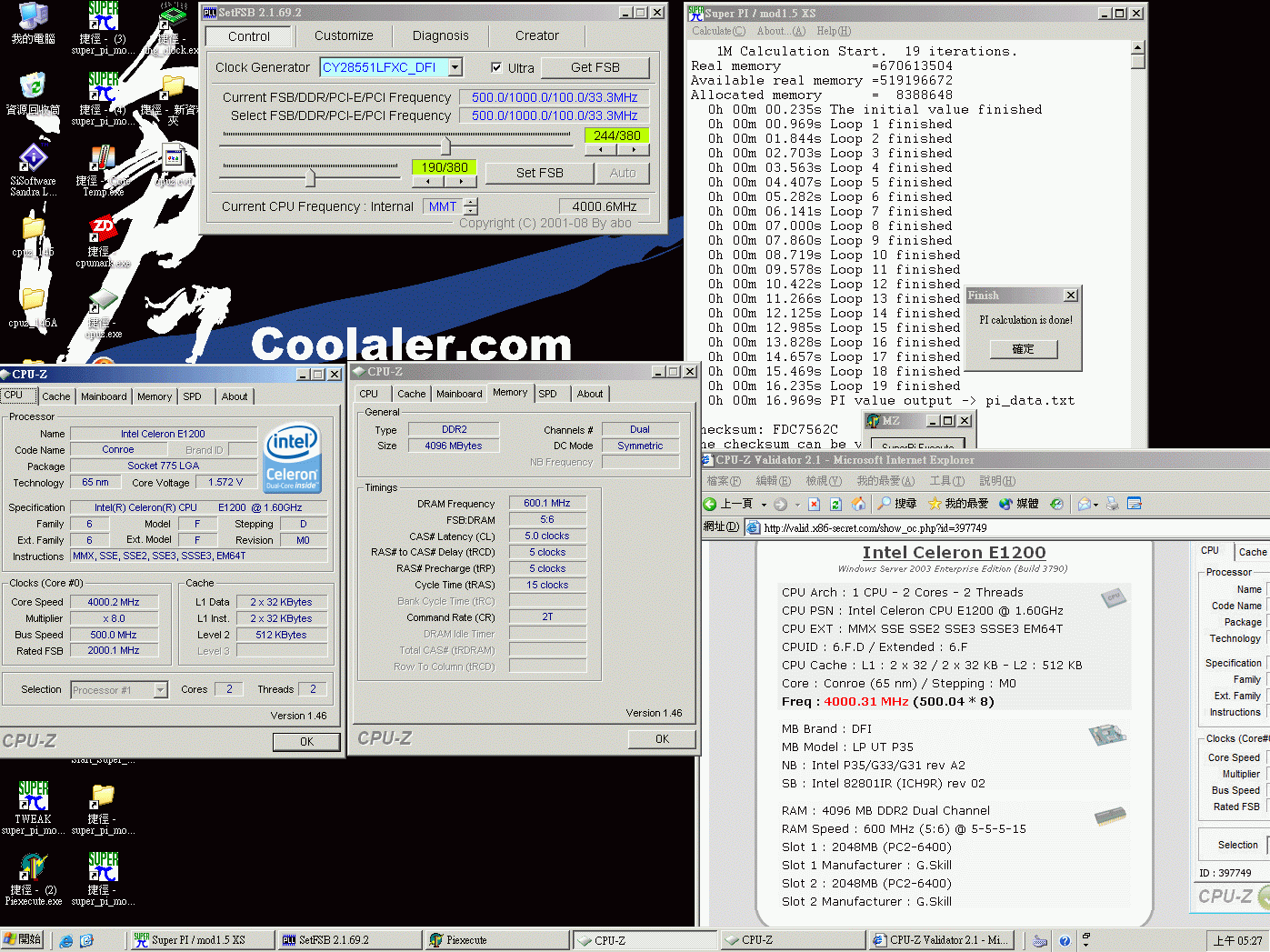The height and width of the screenshot is (952, 1270).
Task: Click Get FSB button
Action: click(x=595, y=67)
